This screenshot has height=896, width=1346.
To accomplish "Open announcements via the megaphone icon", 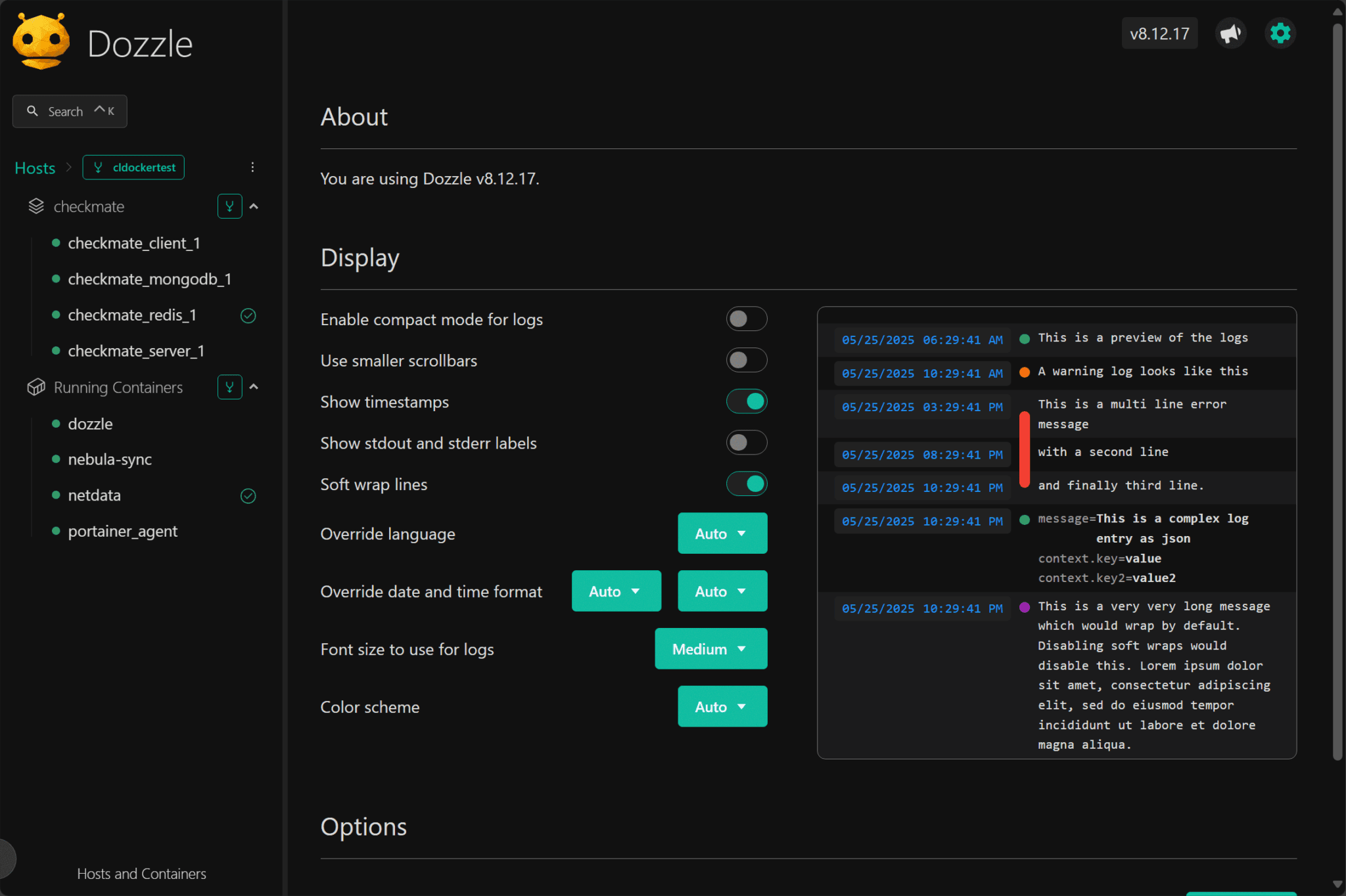I will click(x=1230, y=33).
